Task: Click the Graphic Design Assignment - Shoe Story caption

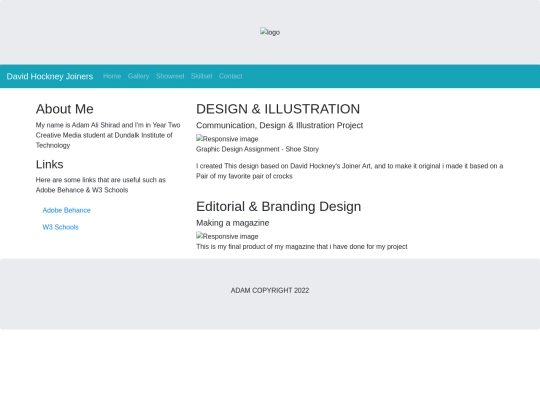Action: pyautogui.click(x=257, y=149)
